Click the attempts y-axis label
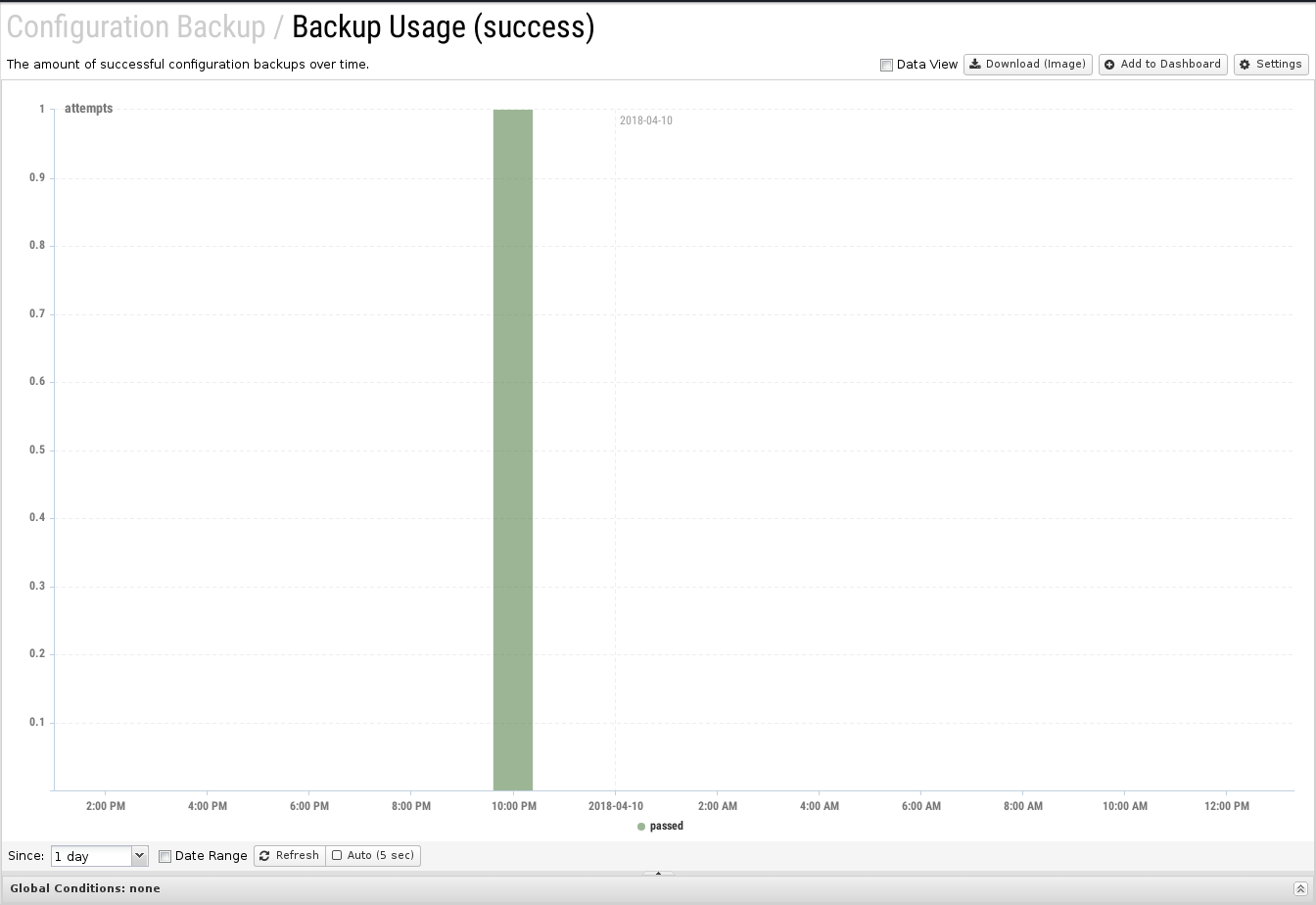The image size is (1316, 905). pyautogui.click(x=88, y=109)
